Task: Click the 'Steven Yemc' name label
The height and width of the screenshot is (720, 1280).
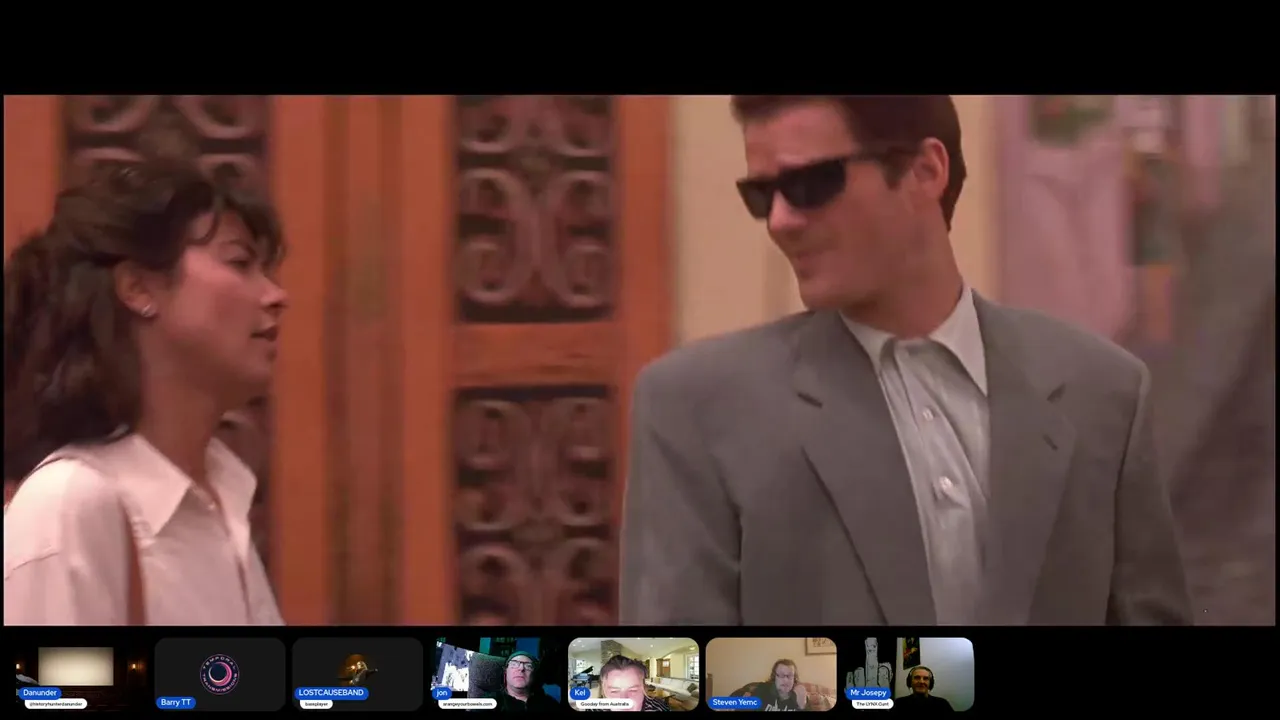Action: [735, 702]
